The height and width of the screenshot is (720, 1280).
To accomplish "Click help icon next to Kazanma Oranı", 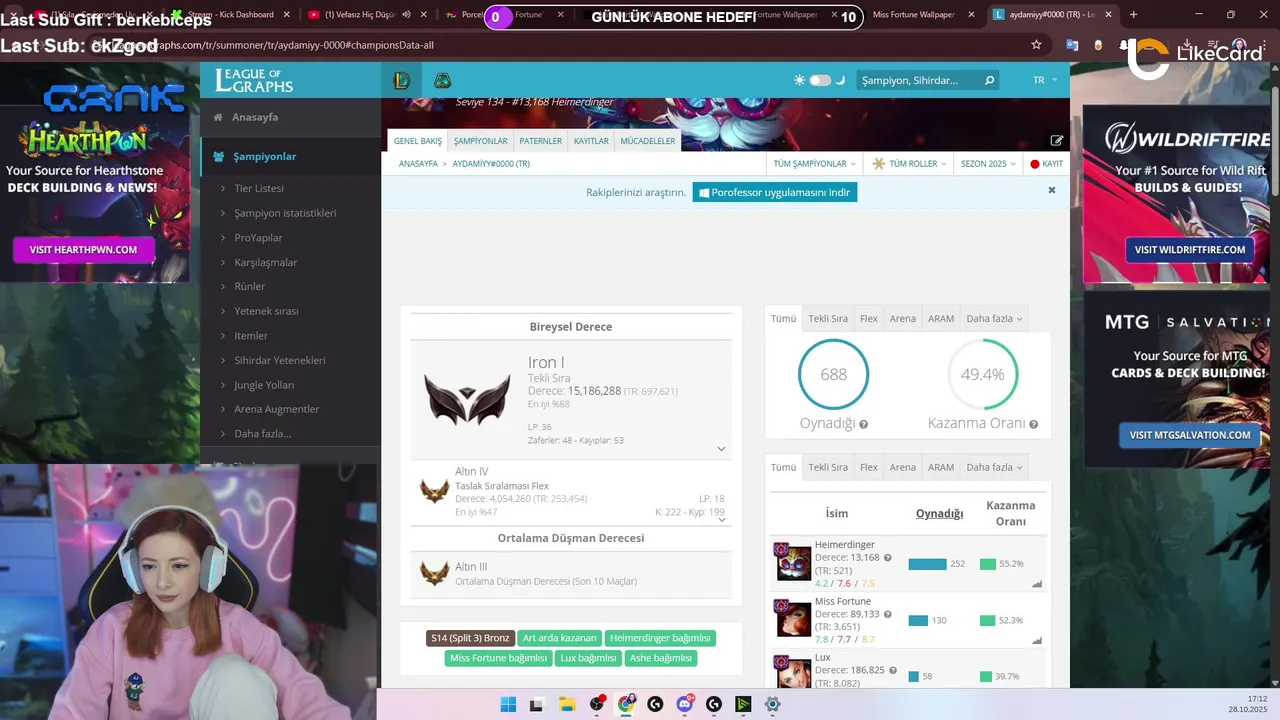I will click(1033, 424).
